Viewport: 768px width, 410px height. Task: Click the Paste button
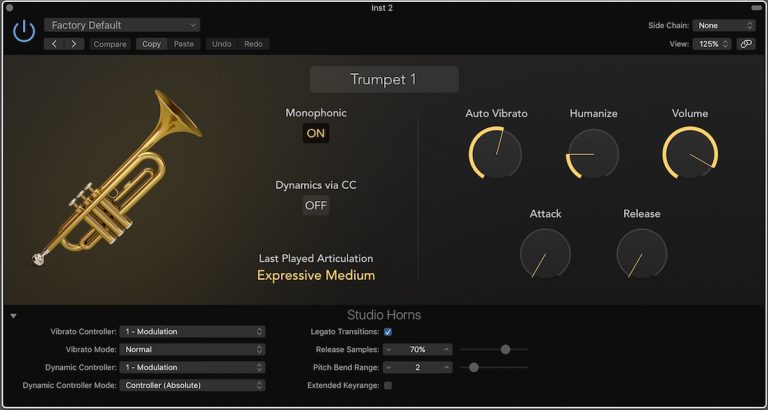(x=184, y=44)
